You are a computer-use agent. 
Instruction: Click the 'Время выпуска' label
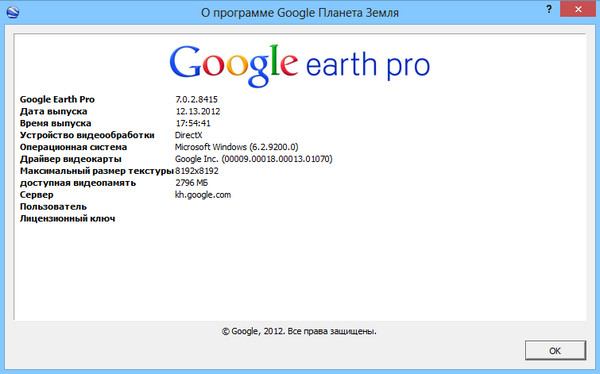coord(55,123)
